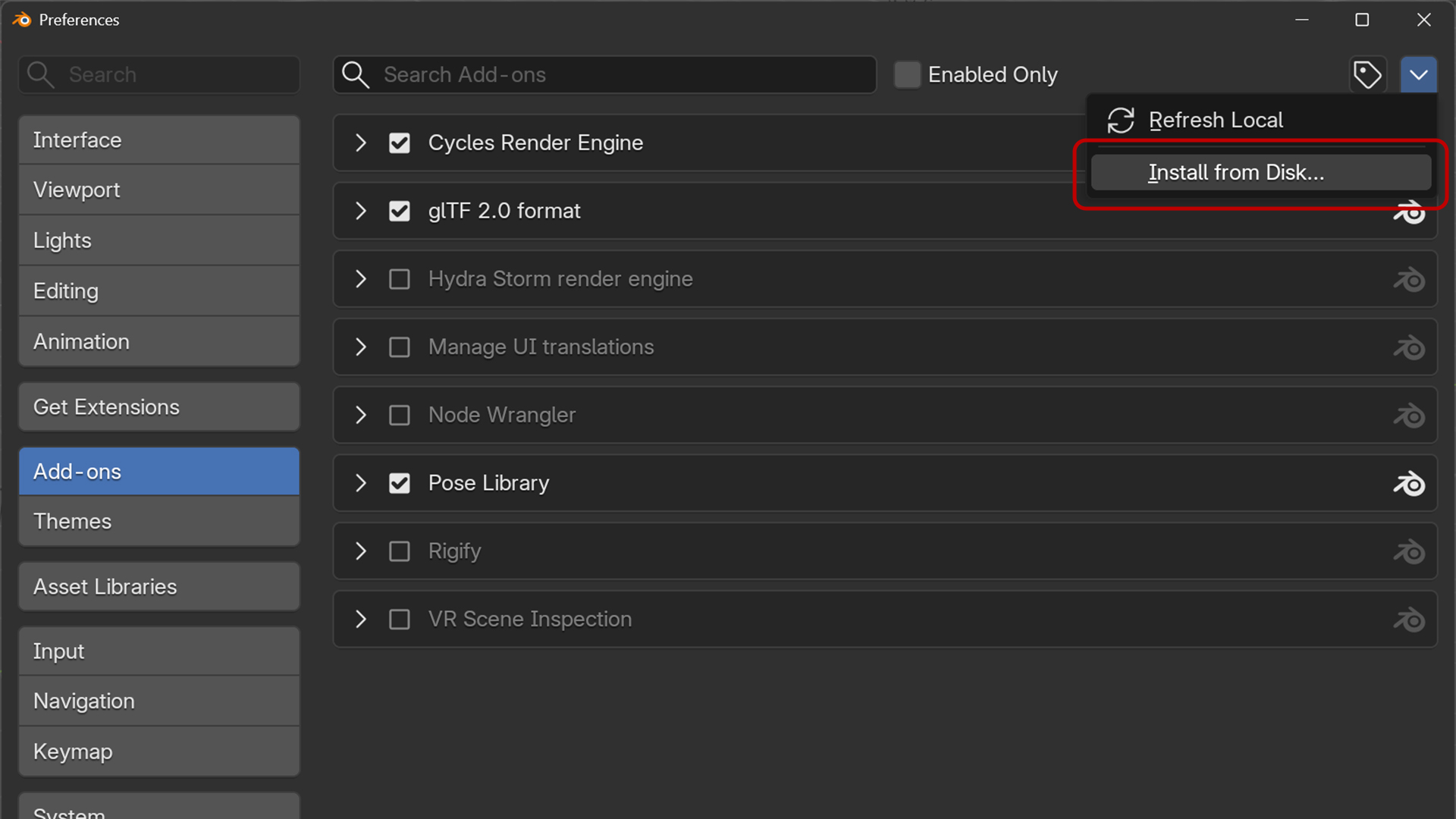Click the "Pose Library" add-on name

click(x=488, y=483)
